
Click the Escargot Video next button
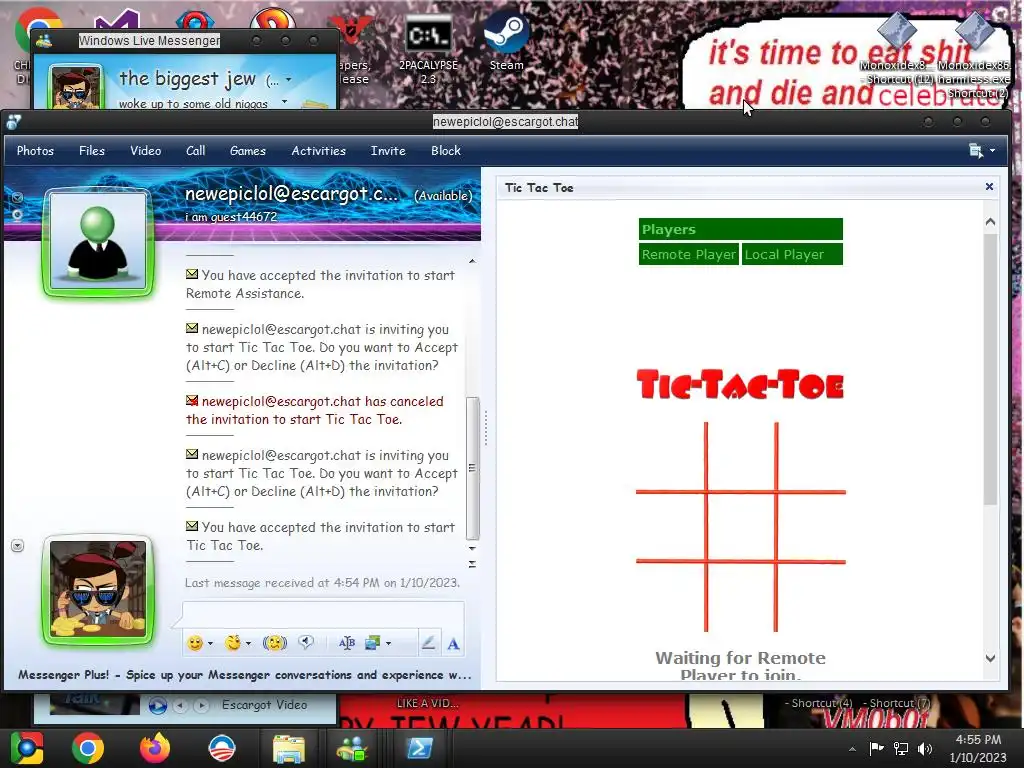pos(202,706)
